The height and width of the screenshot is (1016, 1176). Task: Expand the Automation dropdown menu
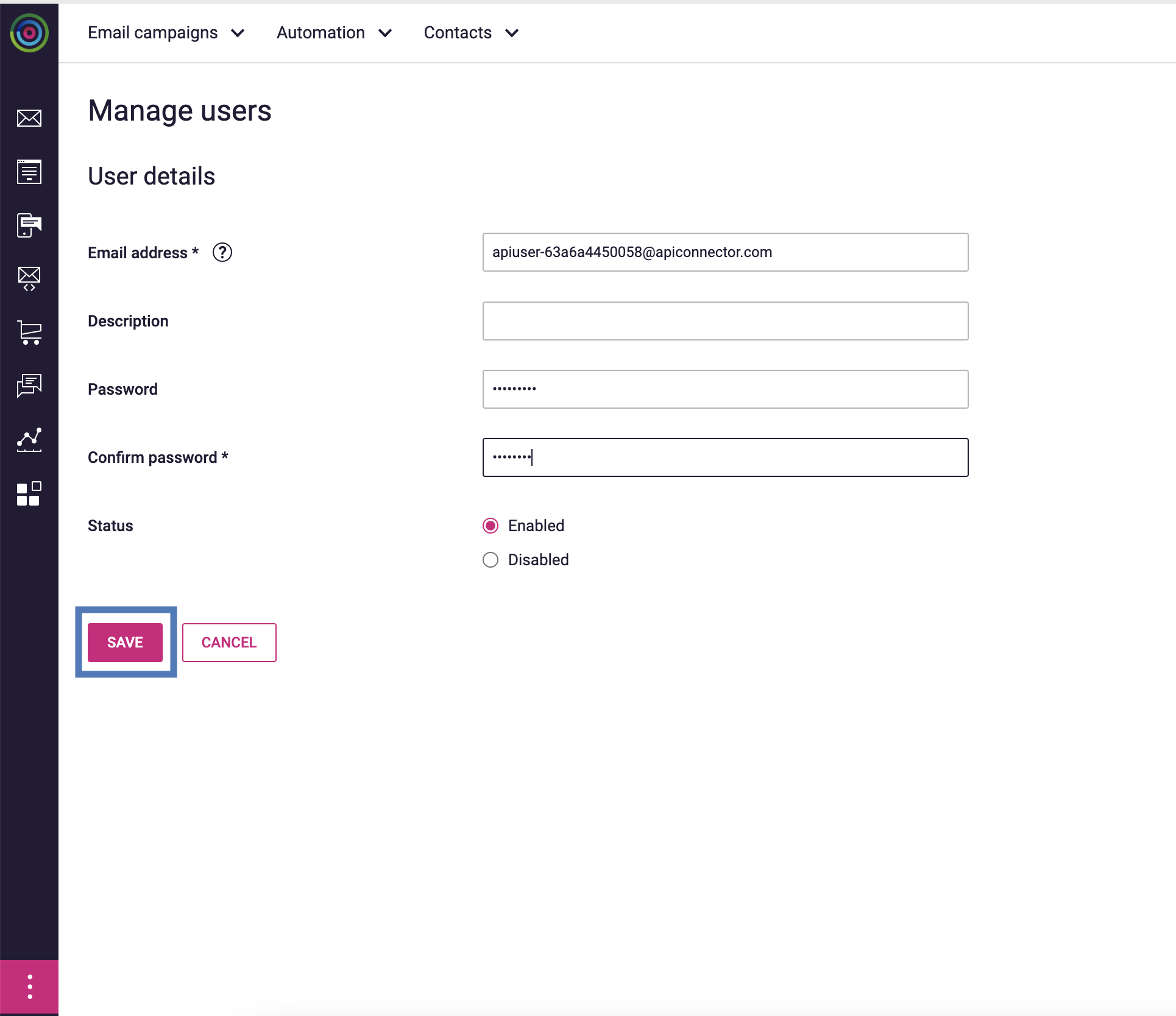334,33
